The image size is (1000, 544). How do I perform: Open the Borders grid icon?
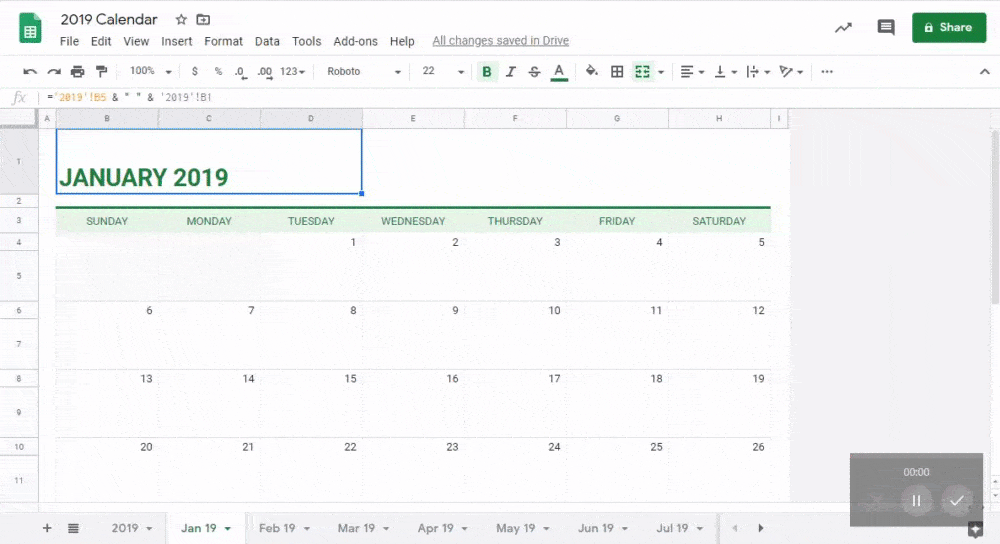[617, 72]
